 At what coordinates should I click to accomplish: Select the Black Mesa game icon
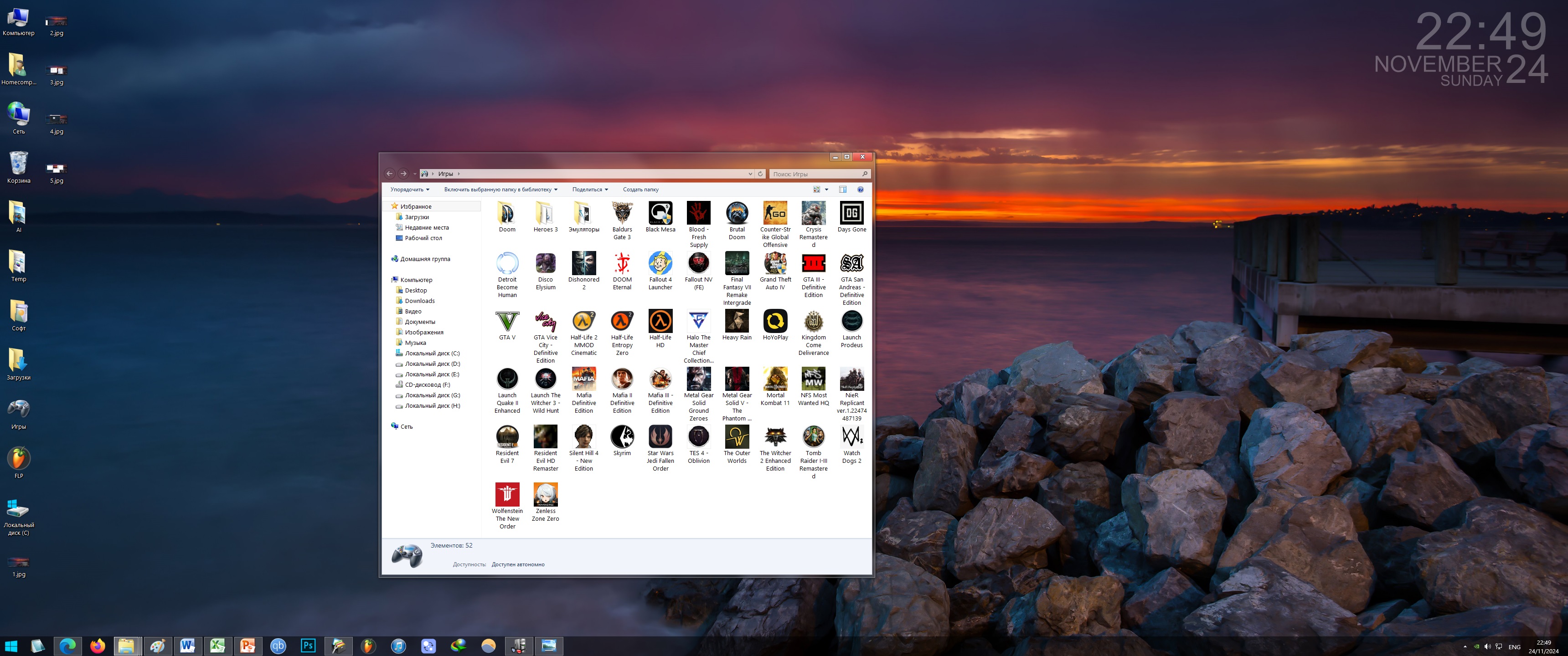point(660,214)
